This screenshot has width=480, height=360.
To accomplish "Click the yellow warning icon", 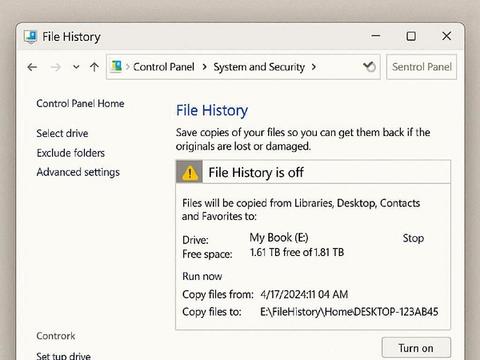I will pyautogui.click(x=189, y=172).
